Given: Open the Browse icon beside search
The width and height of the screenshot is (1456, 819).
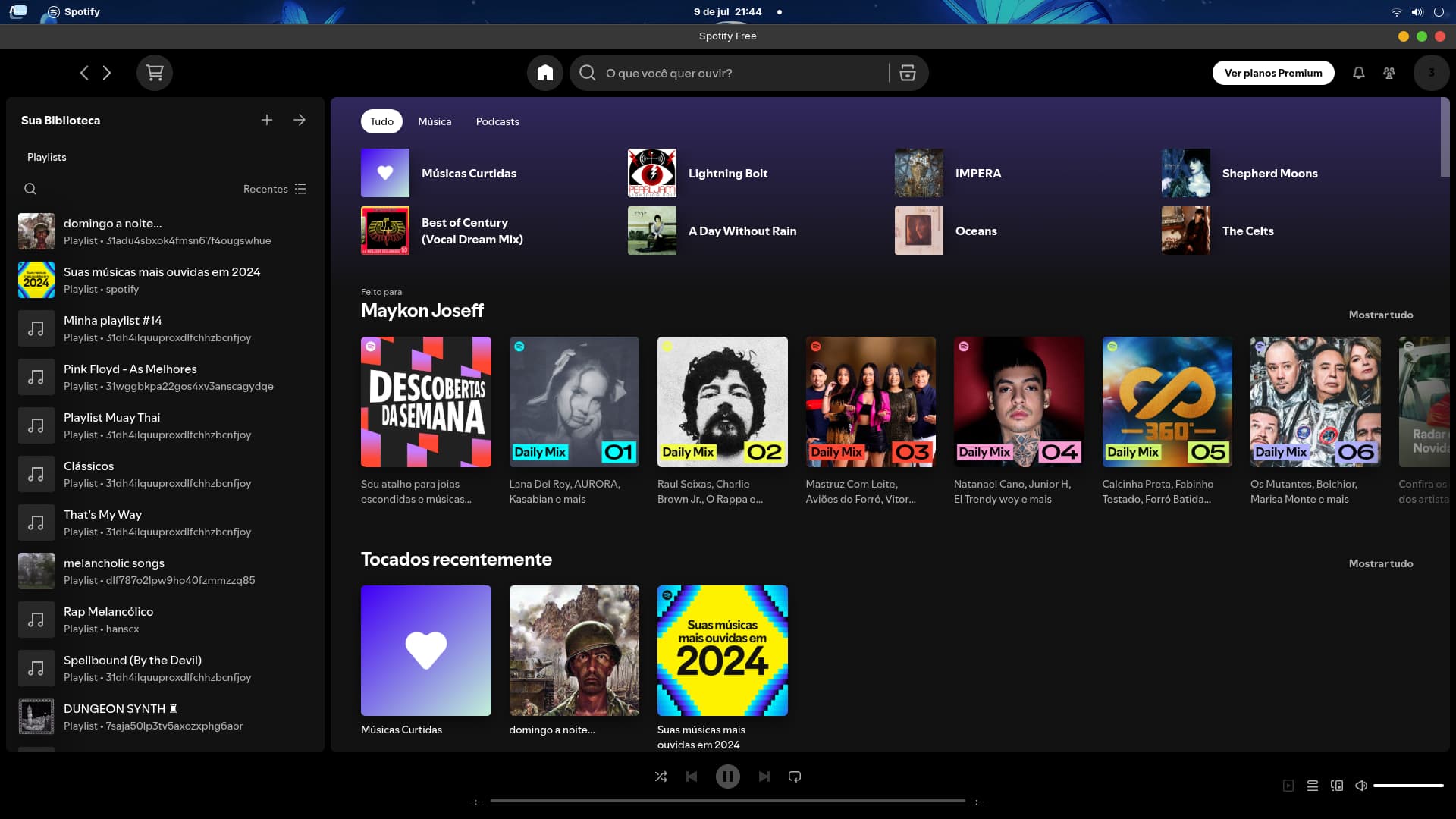Looking at the screenshot, I should [x=908, y=73].
